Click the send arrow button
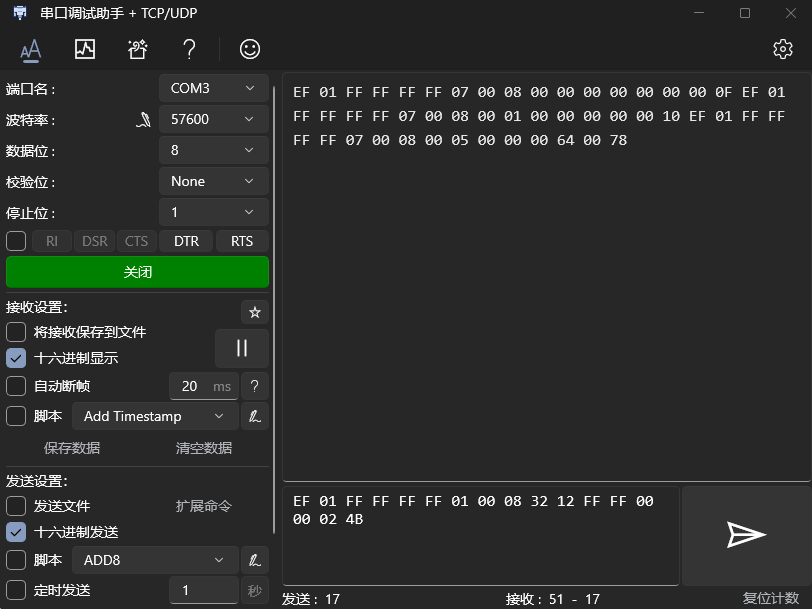This screenshot has width=812, height=609. pos(746,535)
